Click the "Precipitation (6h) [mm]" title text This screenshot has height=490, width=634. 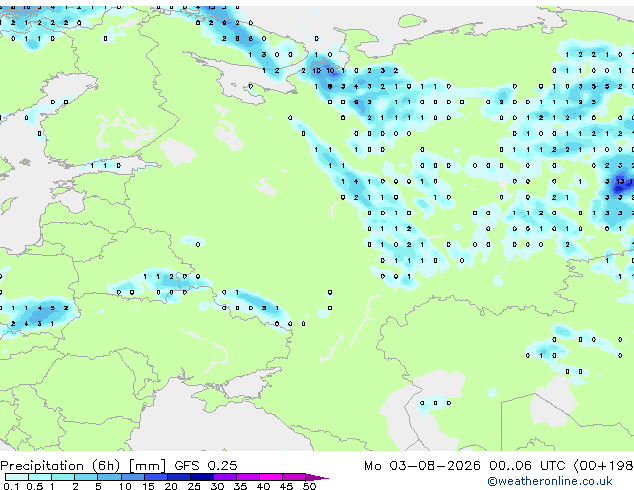[83, 466]
